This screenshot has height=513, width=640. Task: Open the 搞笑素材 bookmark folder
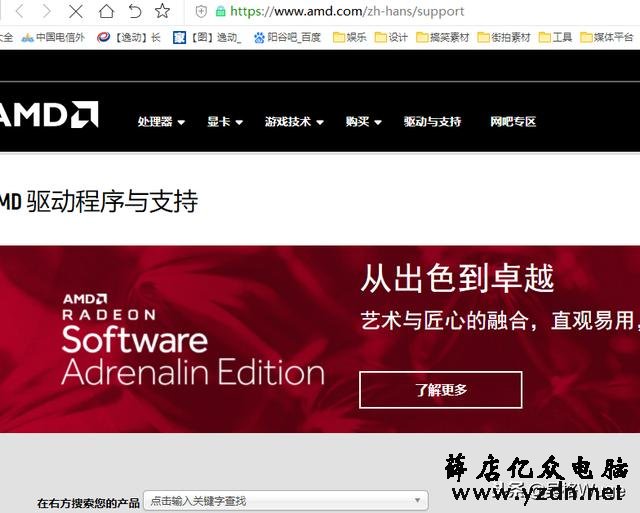pyautogui.click(x=443, y=38)
